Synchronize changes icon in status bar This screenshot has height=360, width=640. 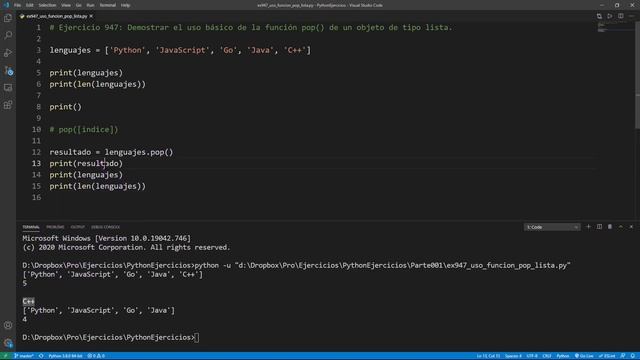coord(41,356)
